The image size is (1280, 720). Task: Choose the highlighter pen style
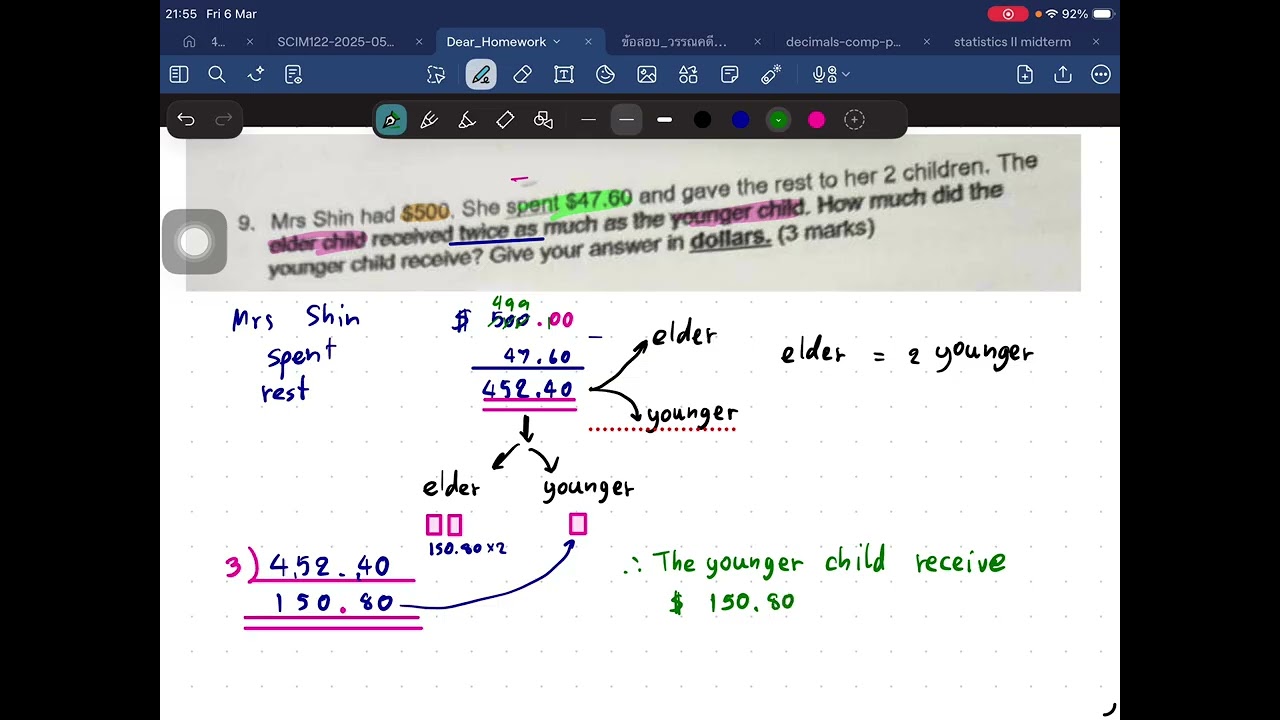pyautogui.click(x=467, y=120)
